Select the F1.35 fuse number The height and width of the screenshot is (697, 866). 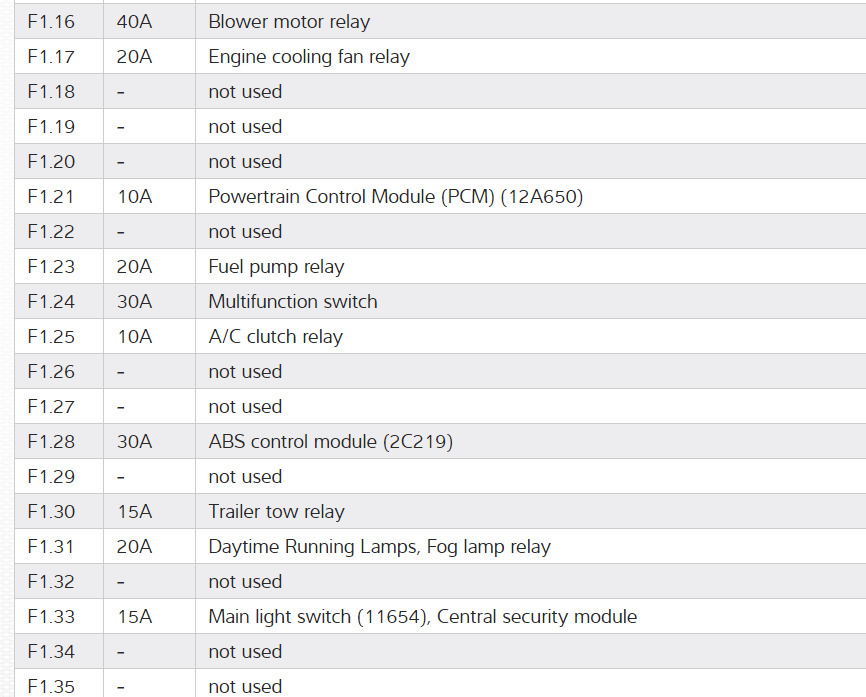[51, 686]
